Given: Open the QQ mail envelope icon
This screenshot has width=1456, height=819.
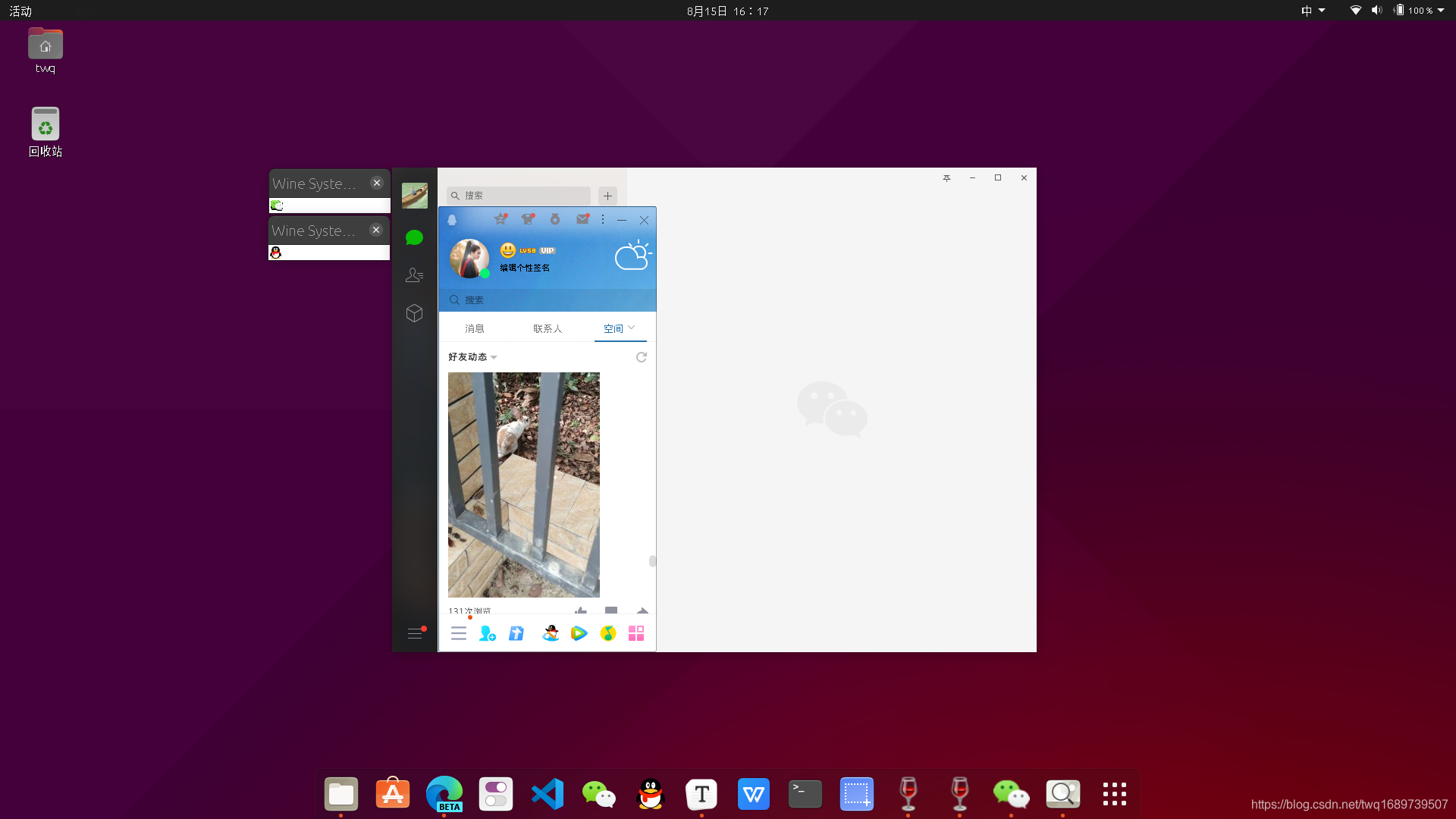Looking at the screenshot, I should (582, 219).
